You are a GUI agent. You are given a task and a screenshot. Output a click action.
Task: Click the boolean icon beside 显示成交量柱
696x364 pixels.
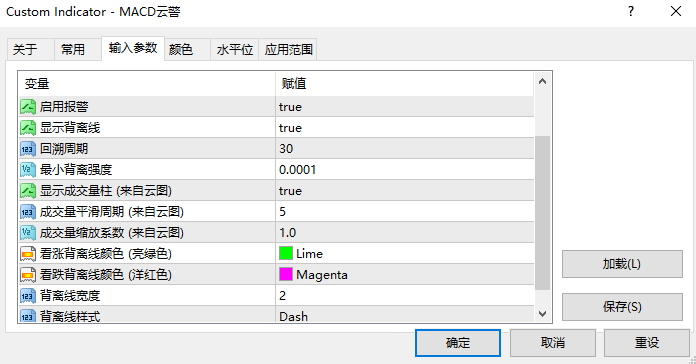(28, 191)
